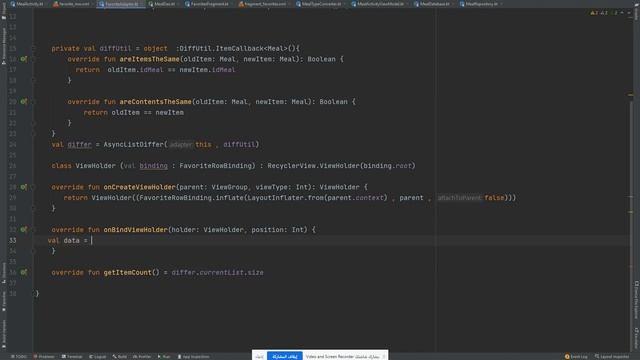
Task: Click override gutter icon beside onCreateViewHolder
Action: tap(24, 187)
